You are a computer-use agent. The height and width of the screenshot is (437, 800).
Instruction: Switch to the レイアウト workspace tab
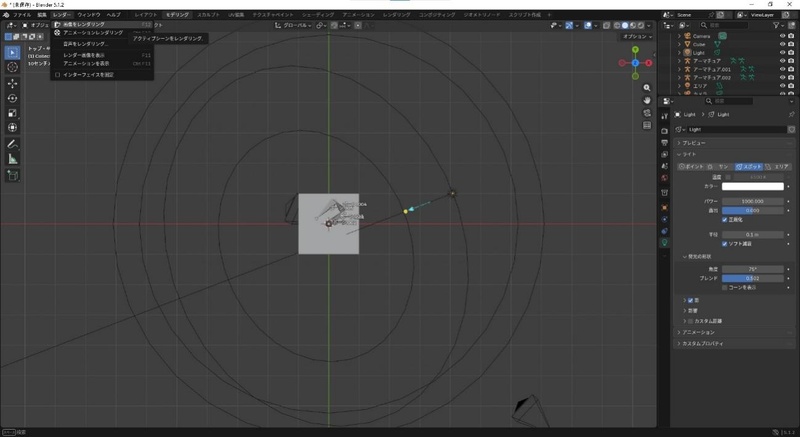146,15
